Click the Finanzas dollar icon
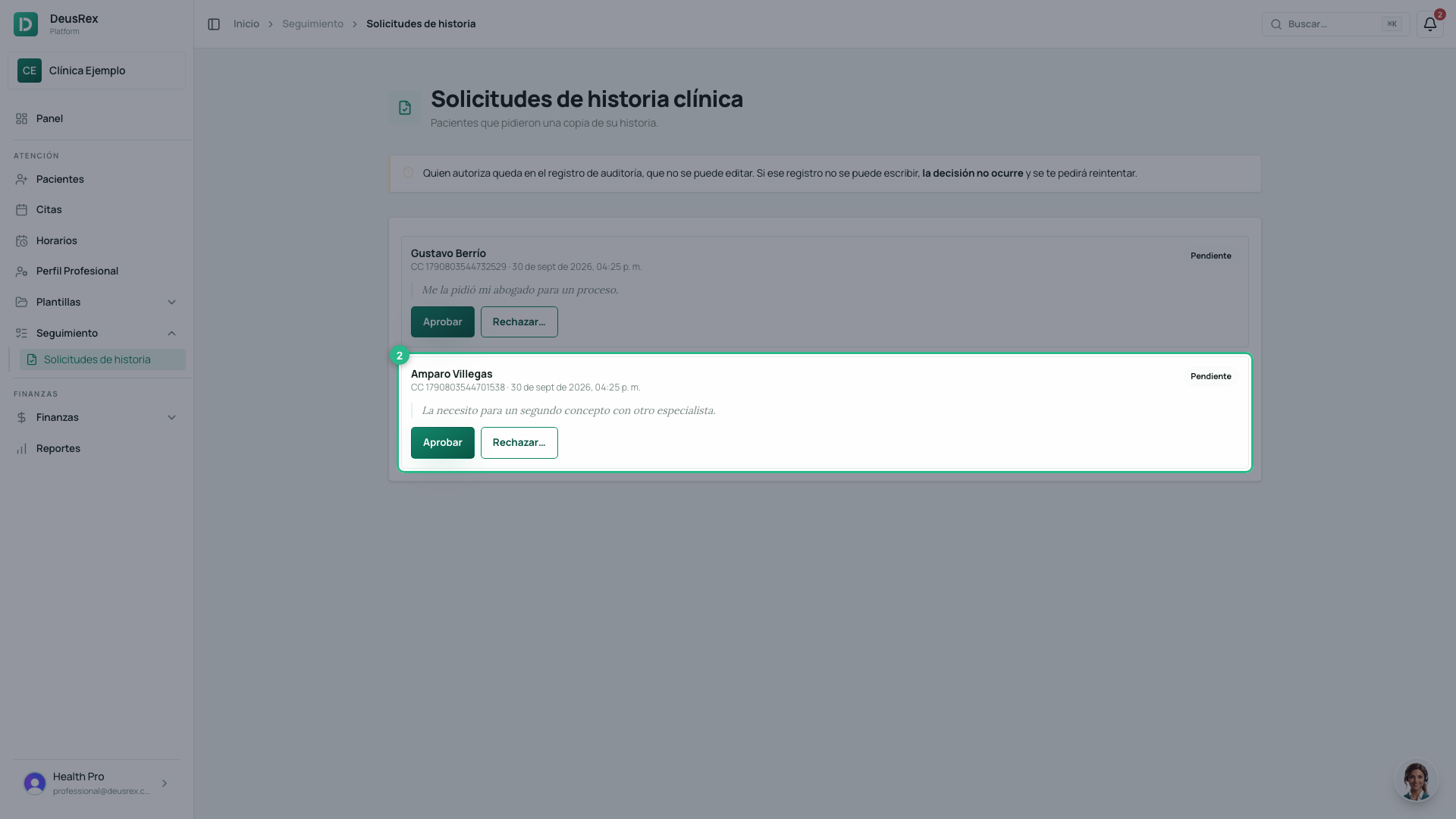This screenshot has width=1456, height=819. point(21,418)
